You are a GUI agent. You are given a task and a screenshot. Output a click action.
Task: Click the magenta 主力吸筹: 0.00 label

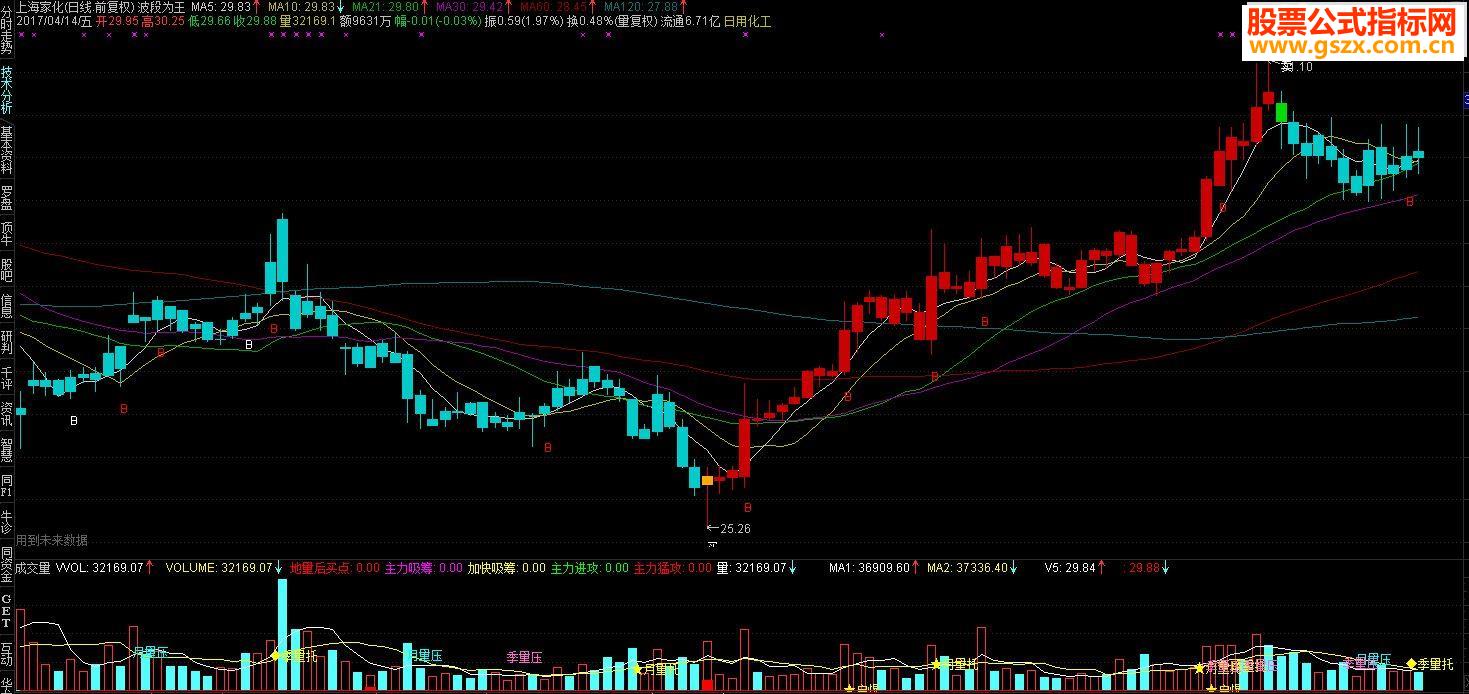[x=424, y=568]
